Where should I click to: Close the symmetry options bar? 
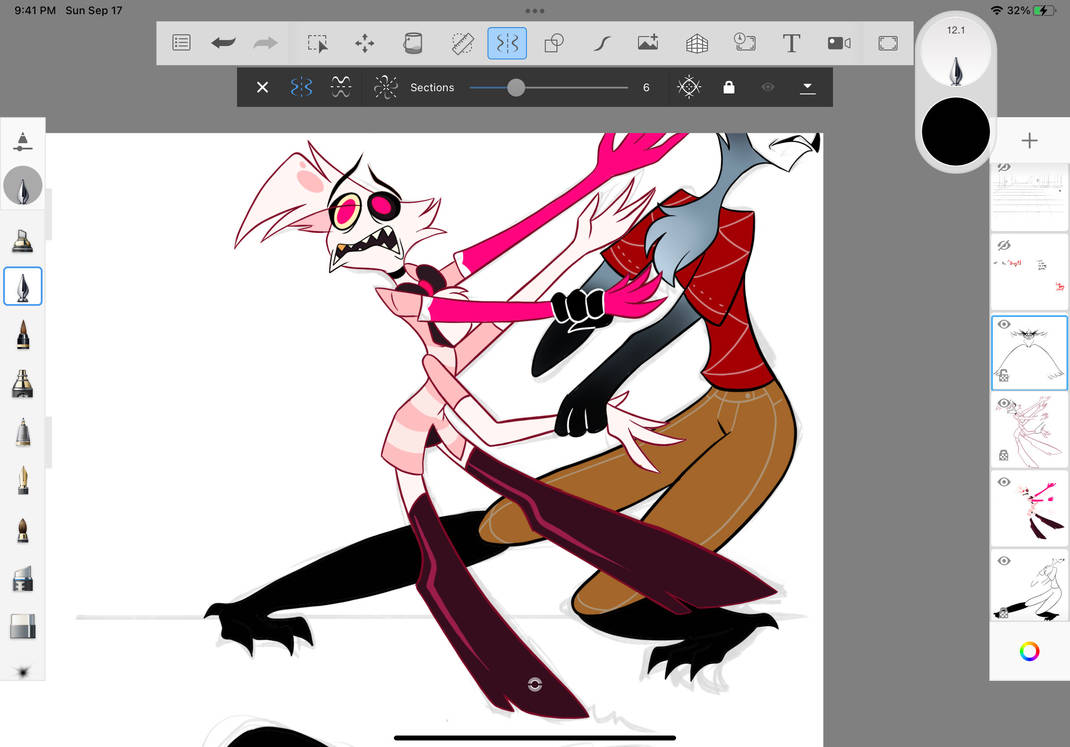click(x=262, y=87)
